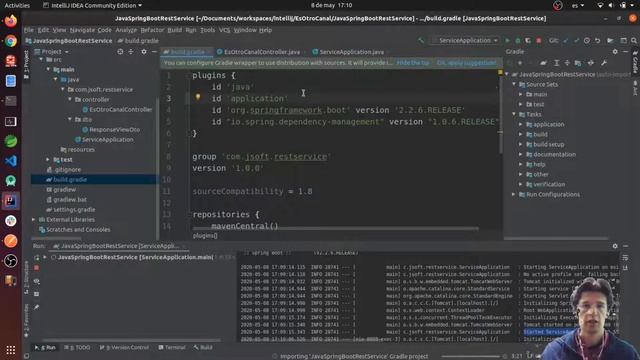Run with coverage from the toolbar
The width and height of the screenshot is (640, 360).
pyautogui.click(x=528, y=40)
